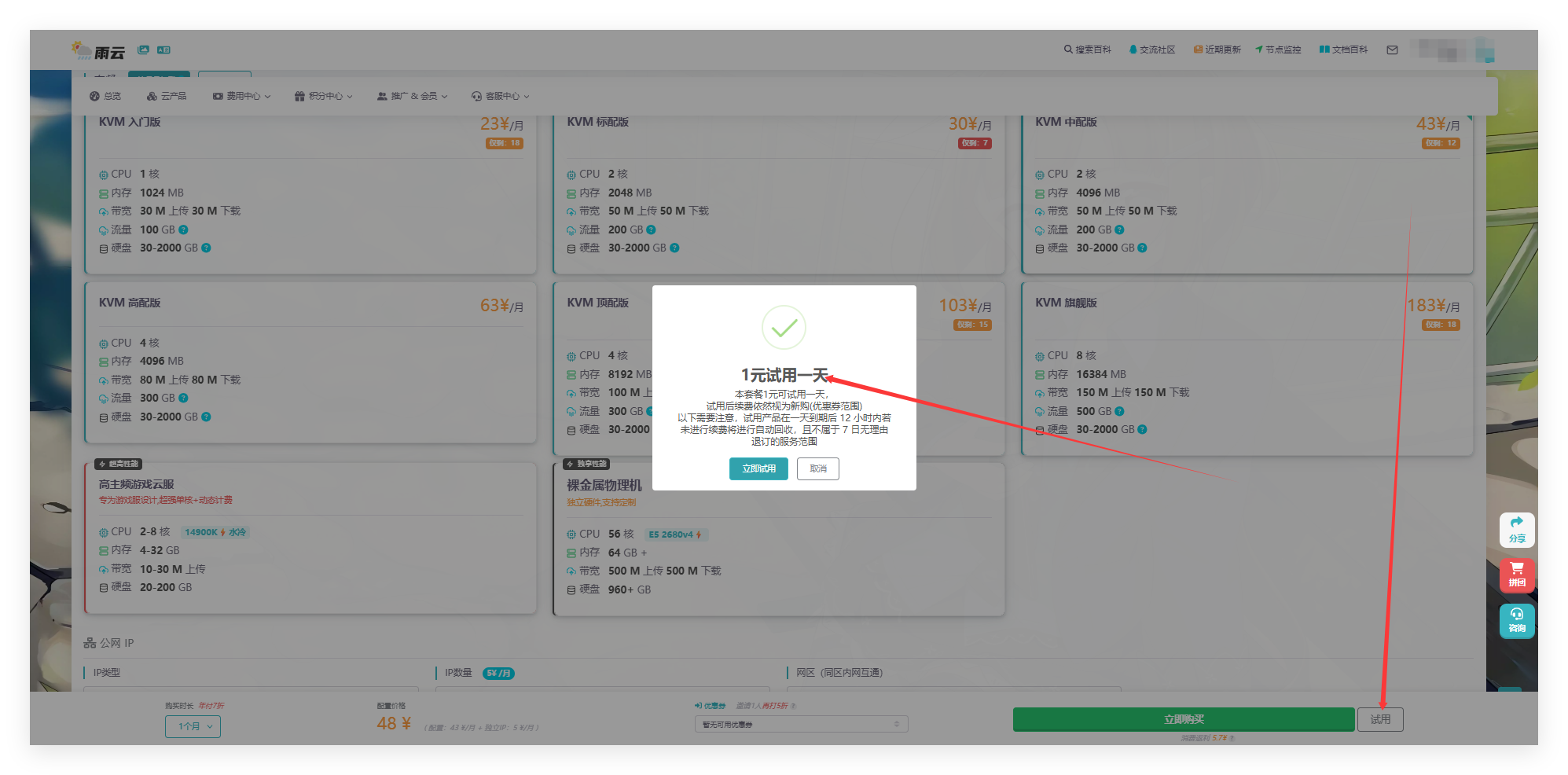Go to 总览 in navigation bar
This screenshot has height=775, width=1568.
point(105,96)
